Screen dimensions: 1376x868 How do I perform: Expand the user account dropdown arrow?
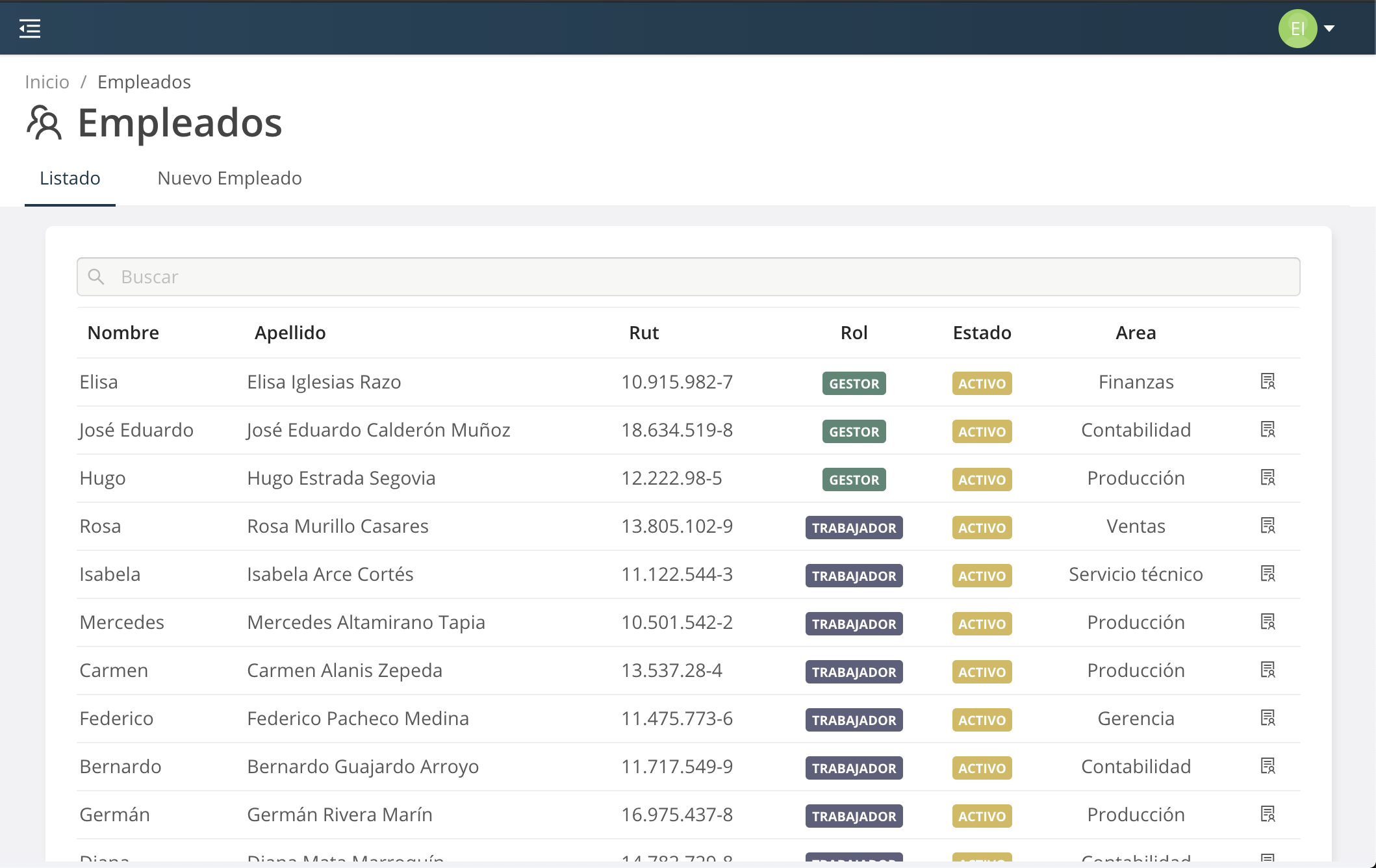point(1329,29)
